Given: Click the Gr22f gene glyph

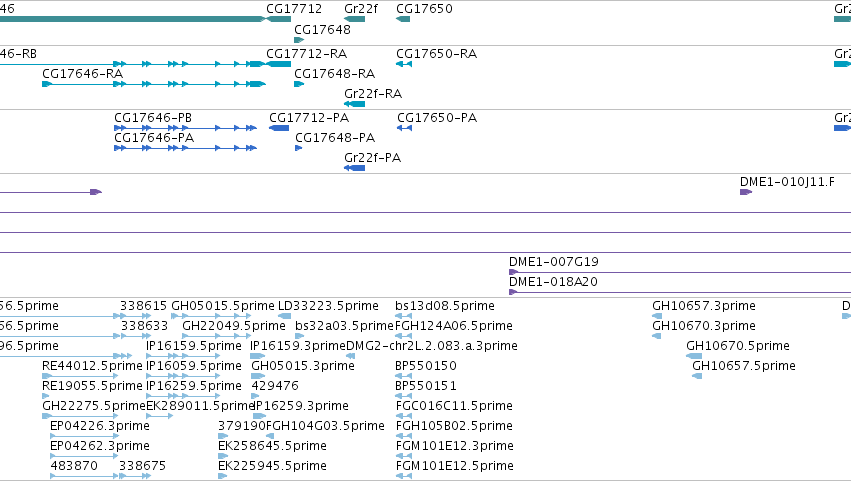Looking at the screenshot, I should 354,19.
